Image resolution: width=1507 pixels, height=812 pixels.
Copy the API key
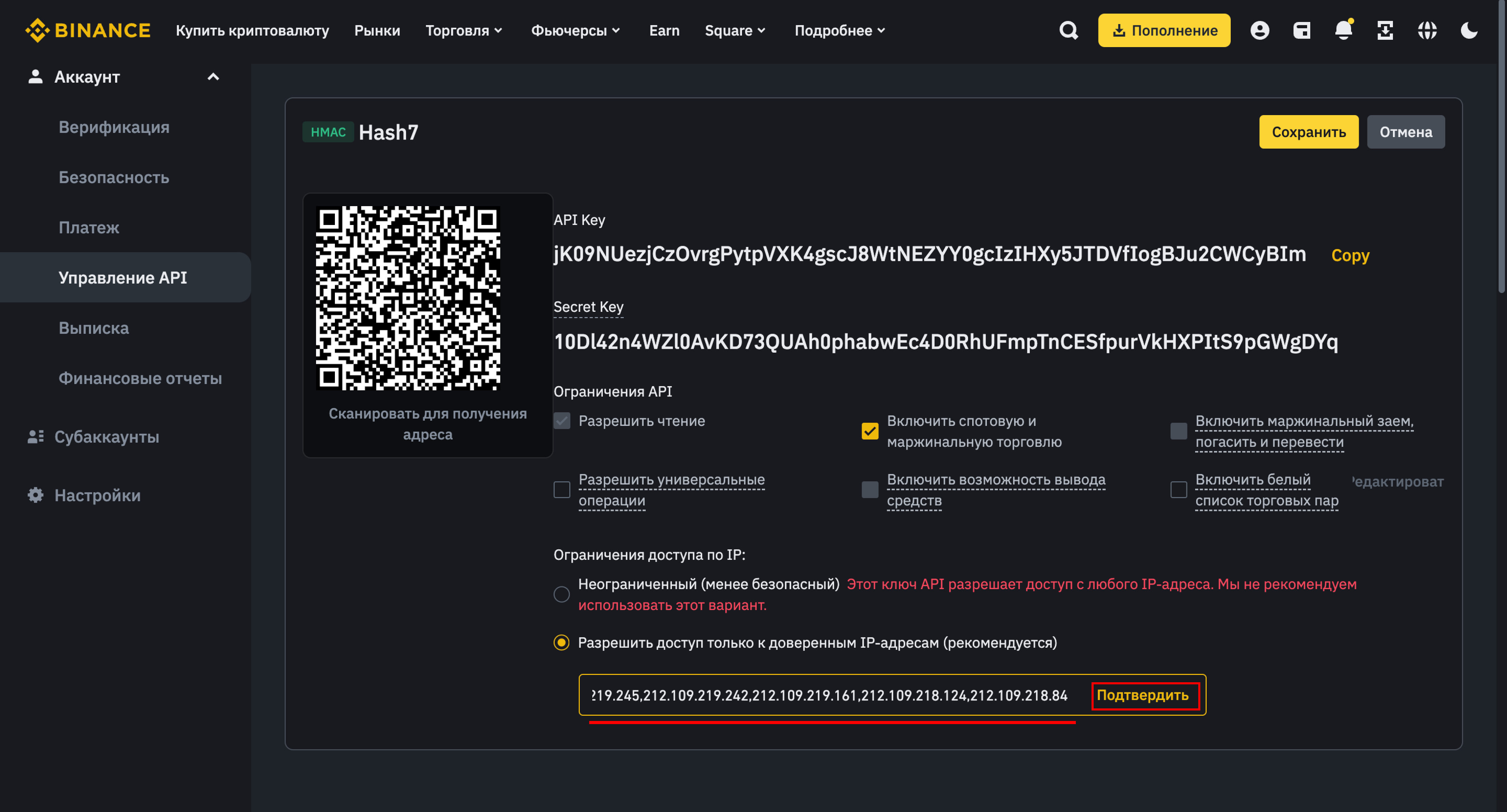tap(1350, 256)
